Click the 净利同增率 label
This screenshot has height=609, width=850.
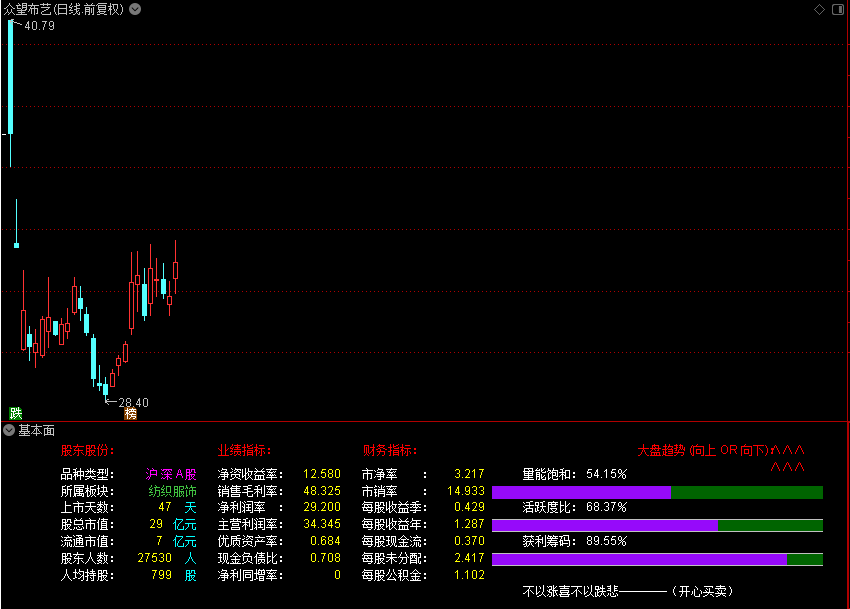[250, 575]
